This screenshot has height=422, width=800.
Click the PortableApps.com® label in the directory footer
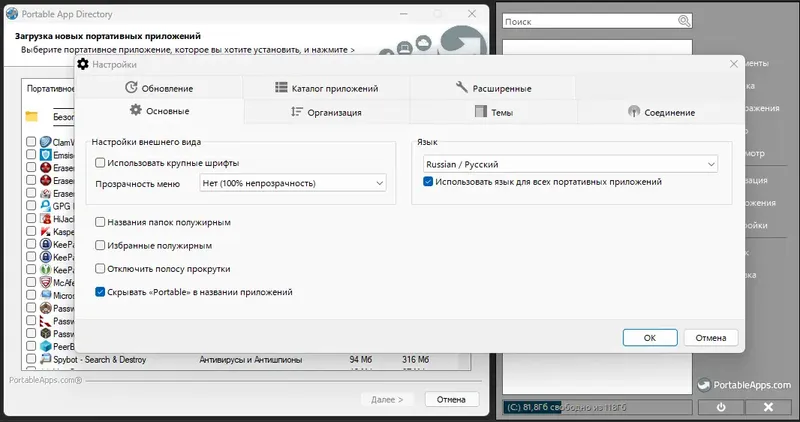[x=45, y=380]
